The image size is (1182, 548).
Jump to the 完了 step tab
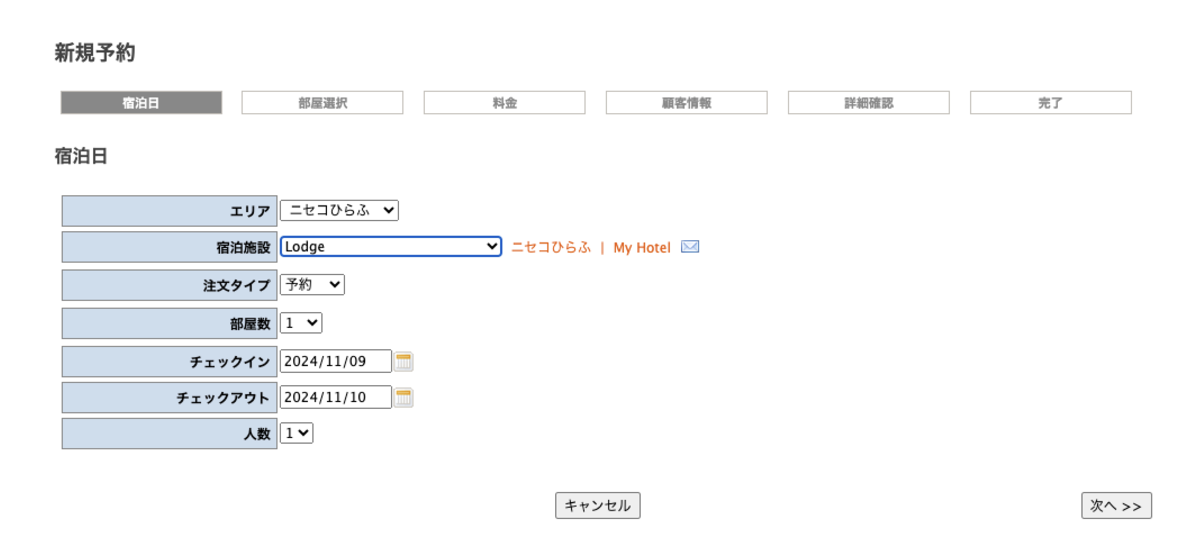(x=1050, y=103)
